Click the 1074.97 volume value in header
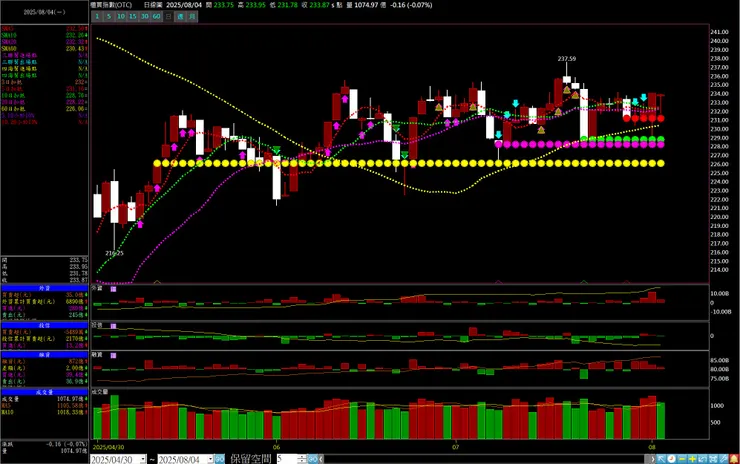 coord(366,5)
